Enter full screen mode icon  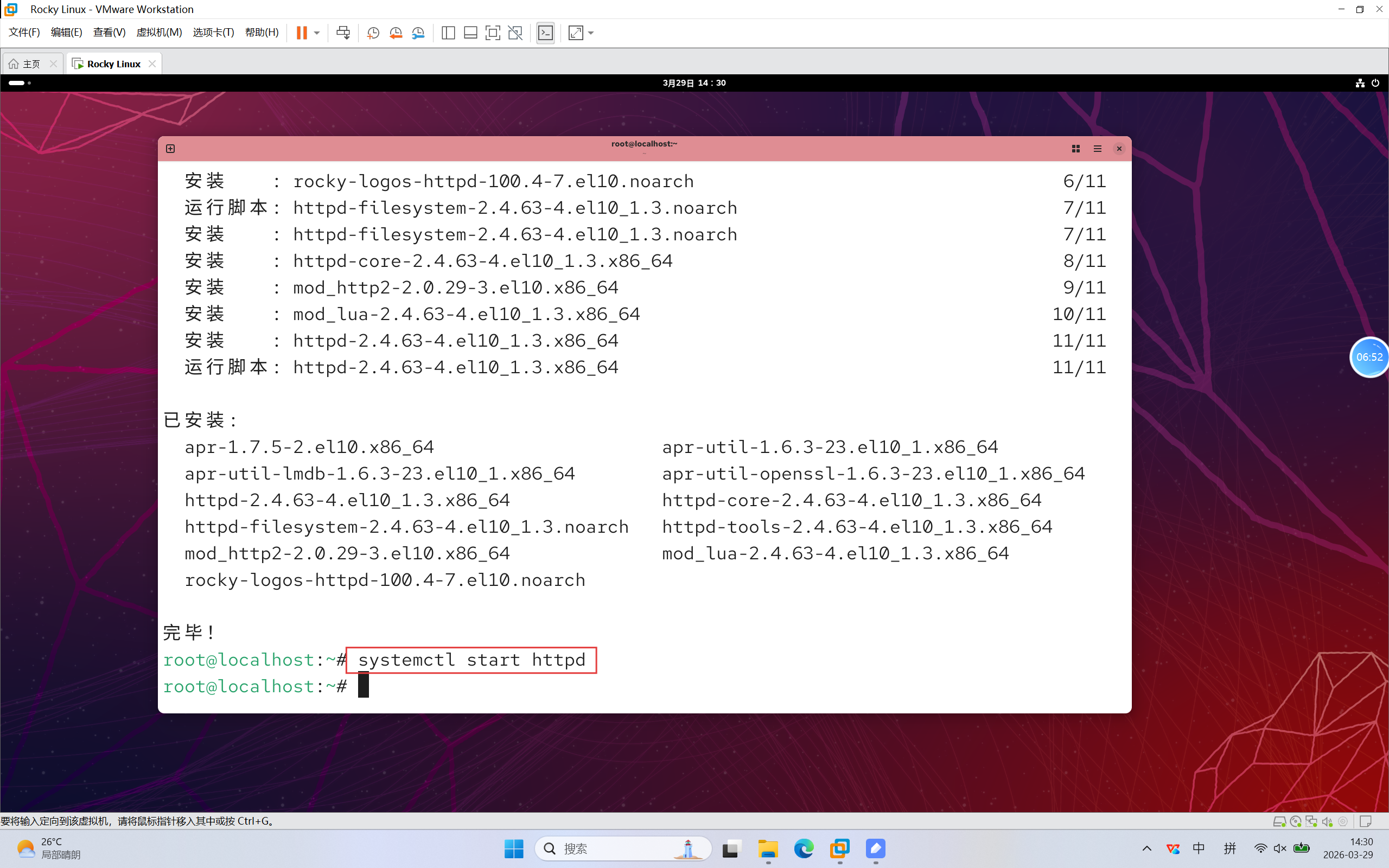[493, 33]
